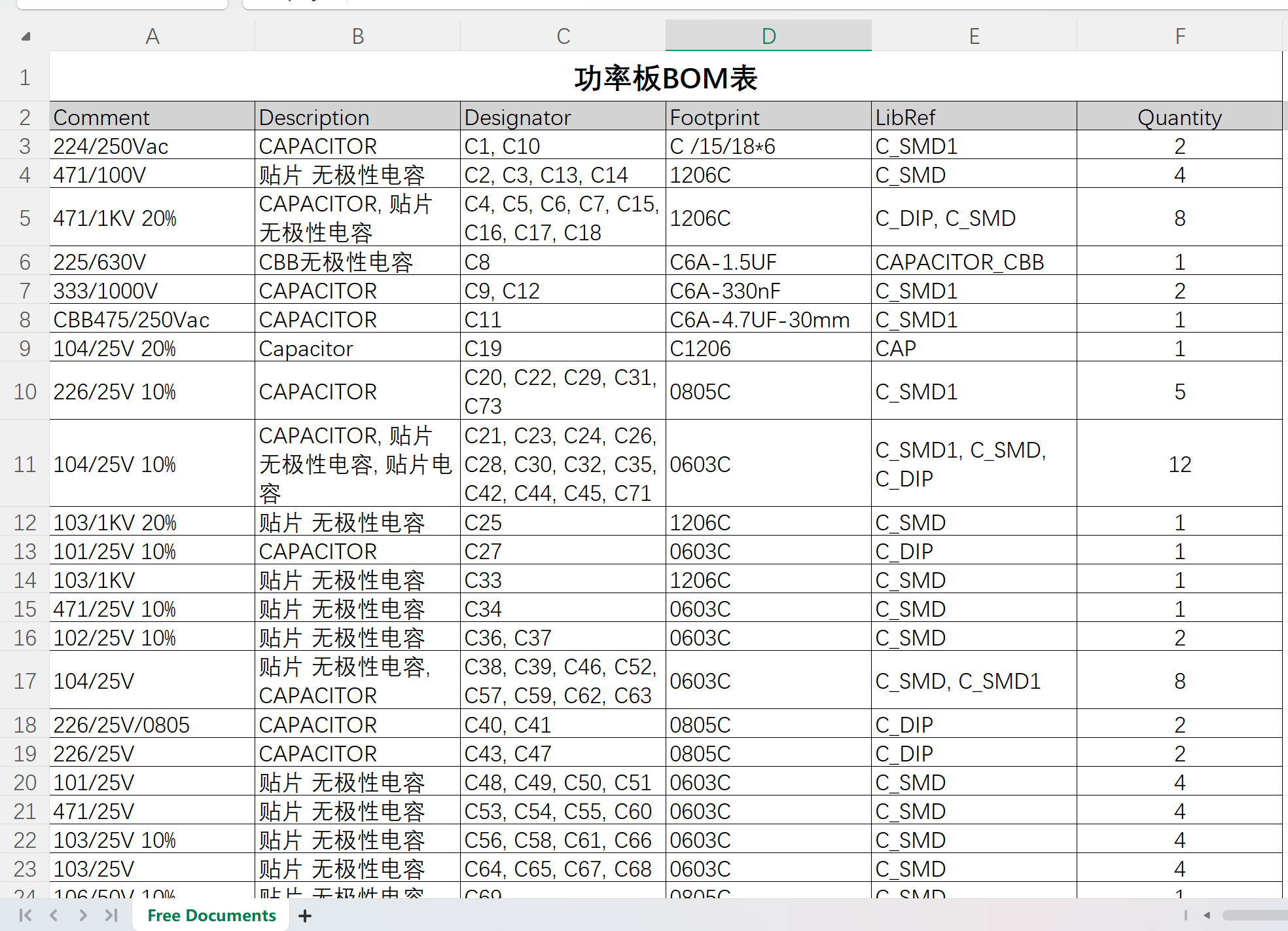Select the Footprint header cell
The image size is (1288, 931).
click(x=768, y=117)
